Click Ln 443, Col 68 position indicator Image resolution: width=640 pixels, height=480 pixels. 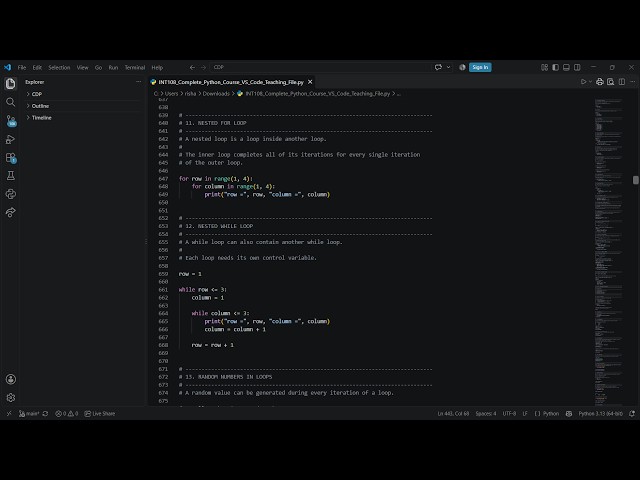click(x=453, y=413)
